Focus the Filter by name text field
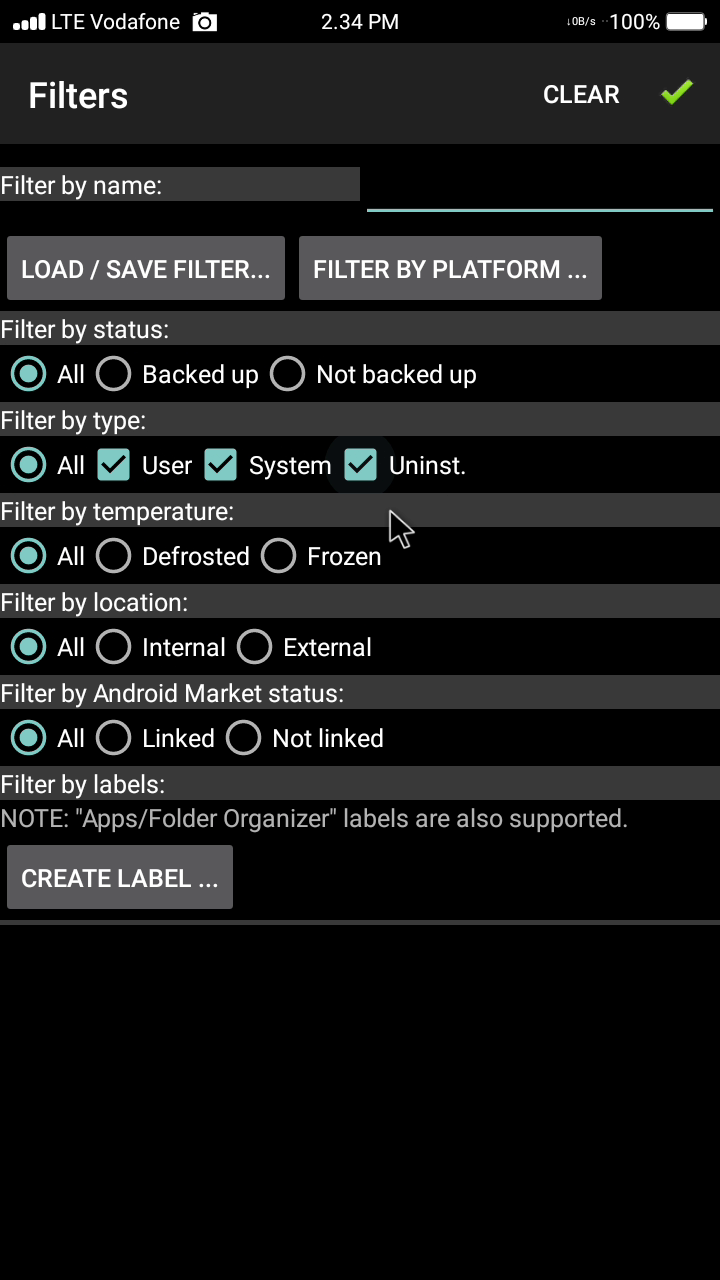This screenshot has height=1280, width=720. (539, 188)
